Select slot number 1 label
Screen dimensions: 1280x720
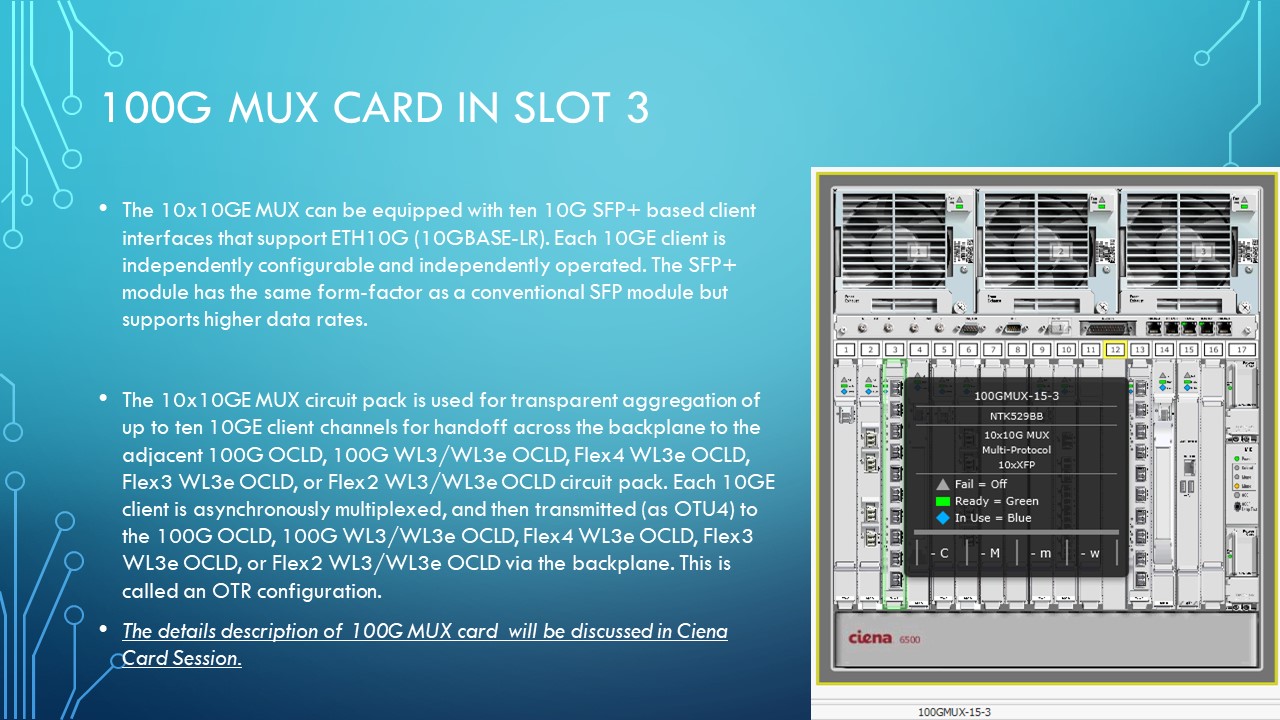click(846, 349)
